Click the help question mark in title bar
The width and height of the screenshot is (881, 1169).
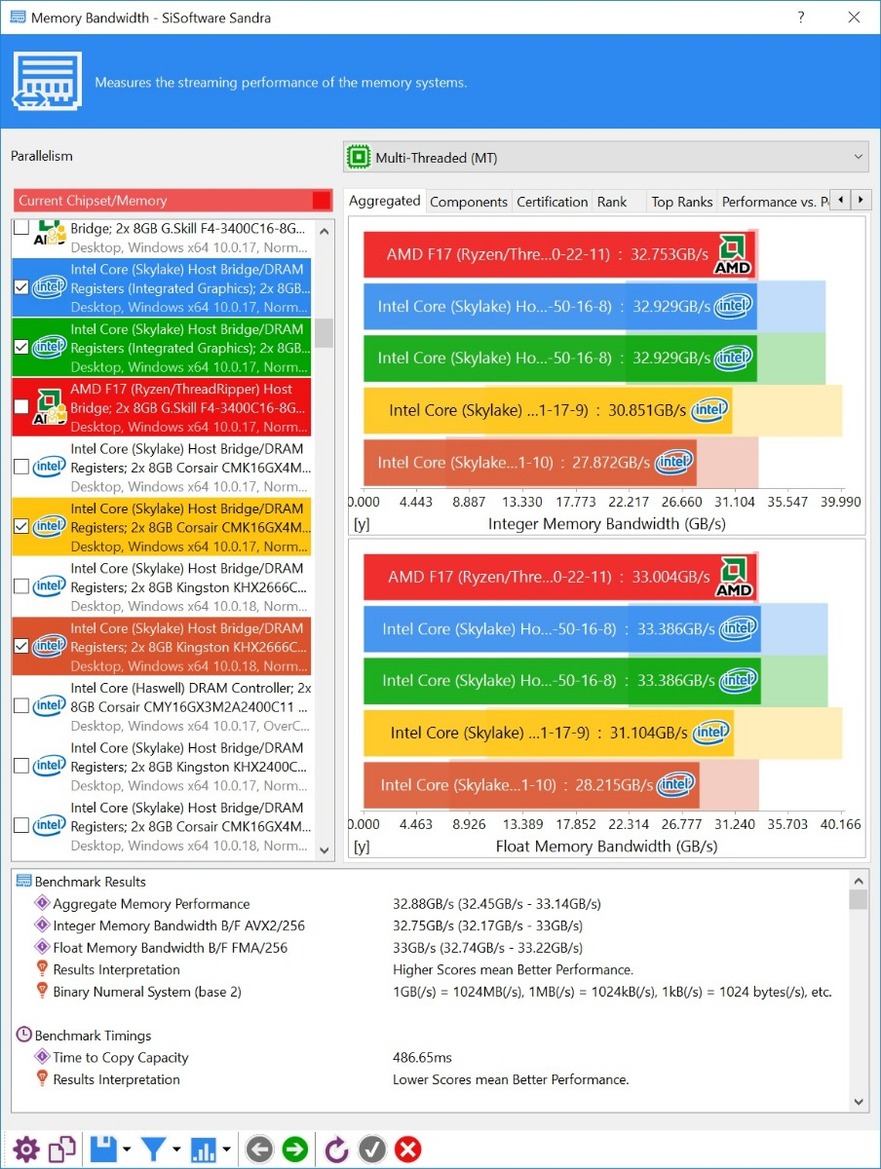(801, 17)
